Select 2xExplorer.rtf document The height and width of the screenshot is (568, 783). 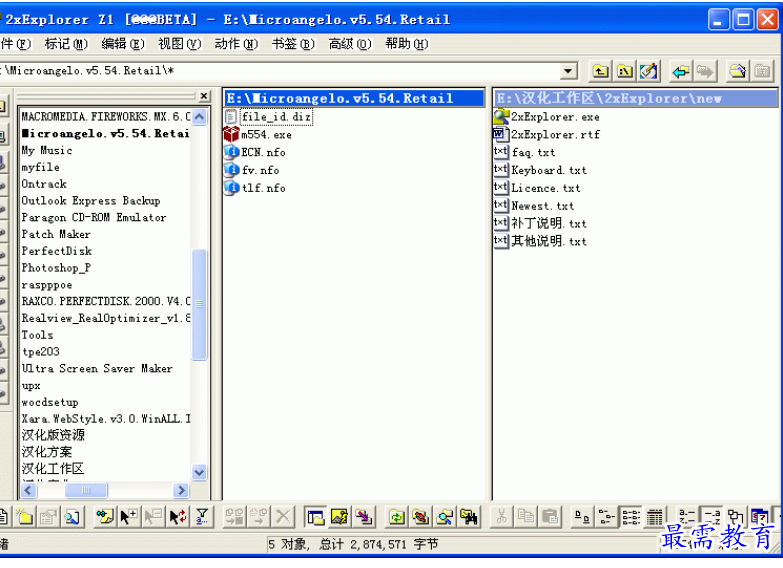[x=547, y=134]
